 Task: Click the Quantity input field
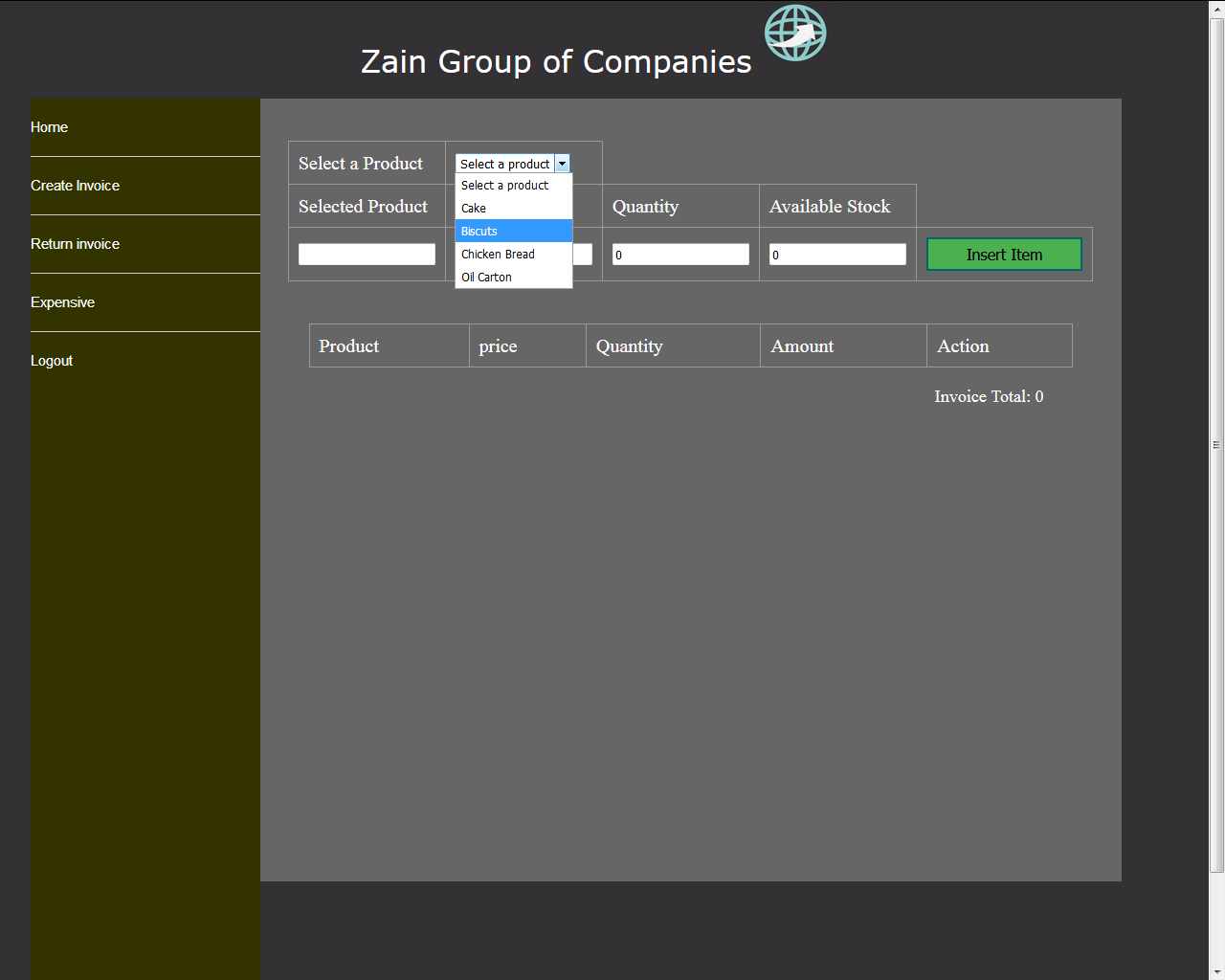[680, 254]
